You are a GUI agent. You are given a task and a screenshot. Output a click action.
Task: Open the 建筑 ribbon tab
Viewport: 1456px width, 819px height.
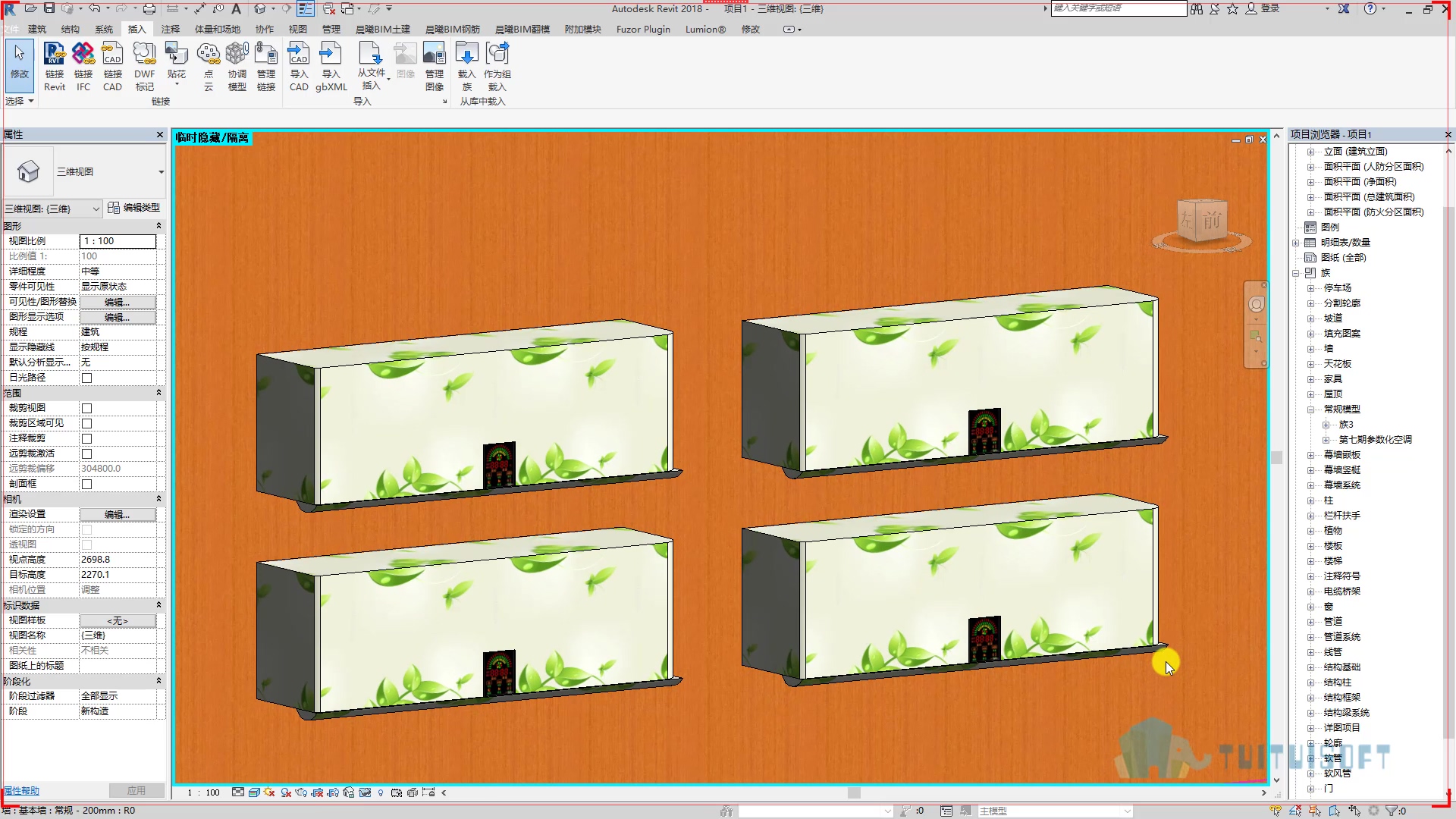click(x=37, y=30)
